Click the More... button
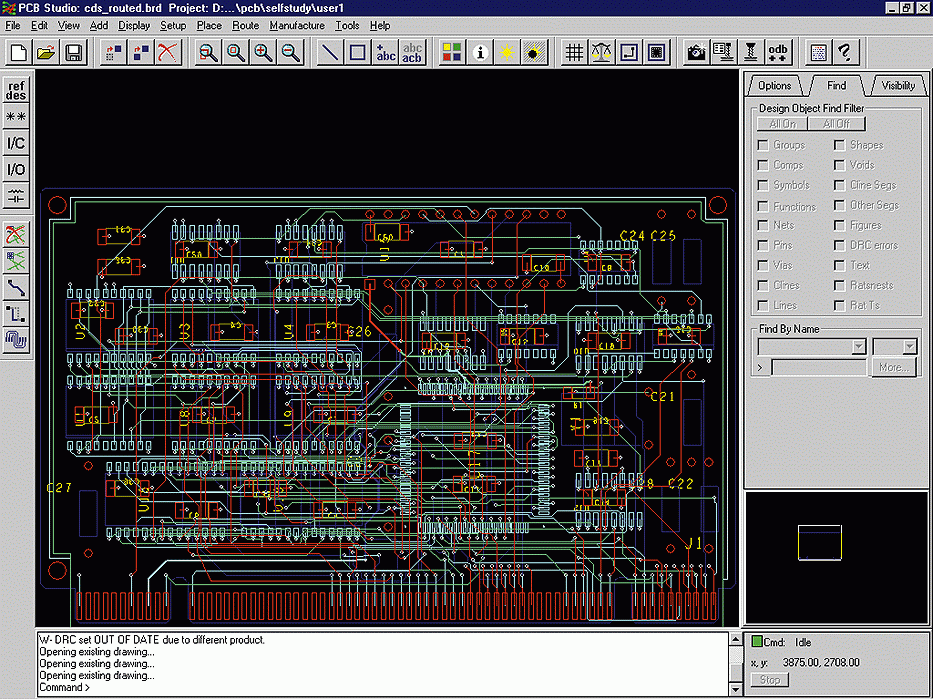Screen dimensions: 933x700 893,367
